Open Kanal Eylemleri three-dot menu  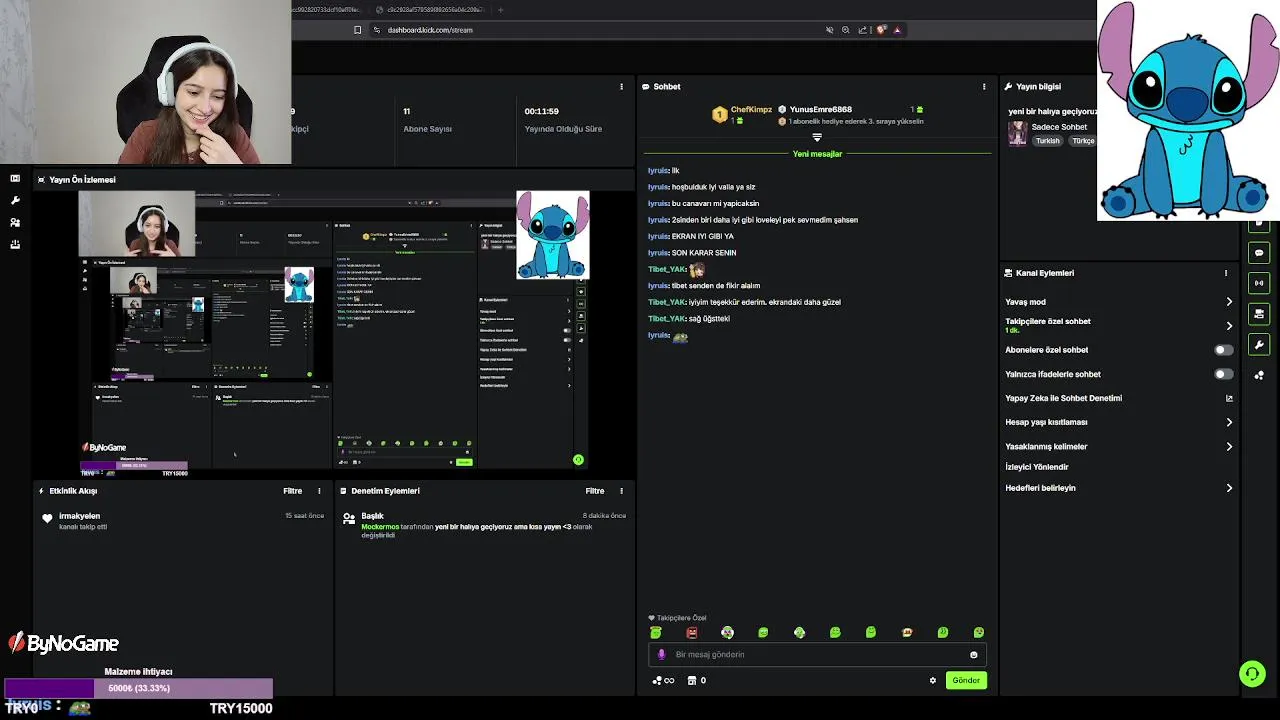tap(1226, 273)
